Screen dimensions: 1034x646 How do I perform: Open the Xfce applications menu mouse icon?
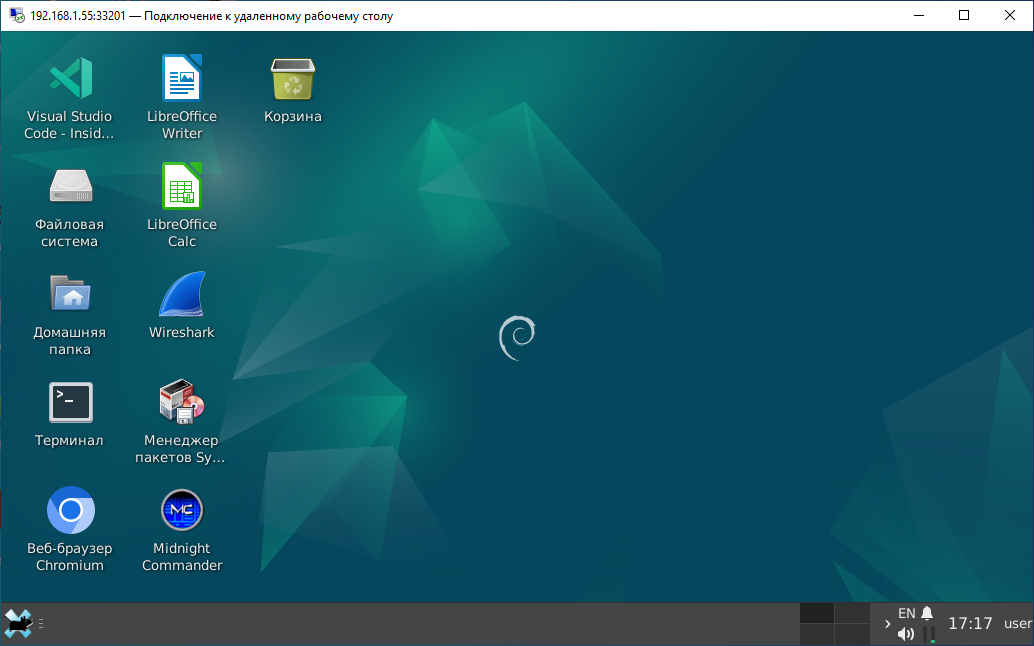(18, 624)
